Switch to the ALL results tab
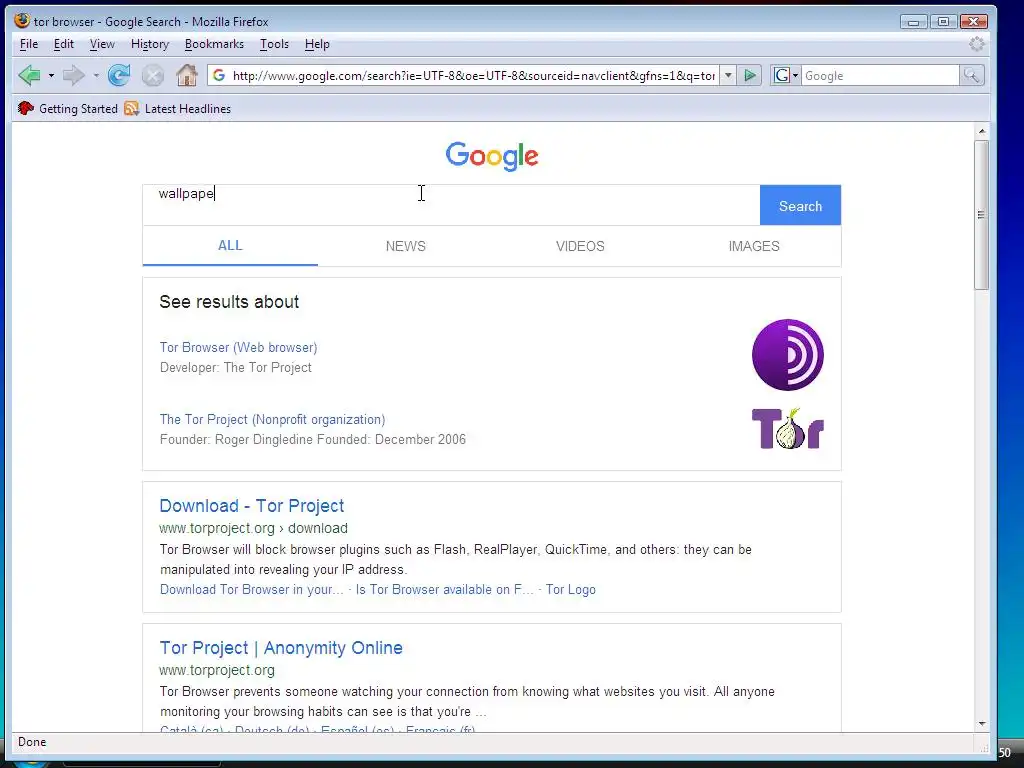Screen dimensions: 1024x768 230,246
